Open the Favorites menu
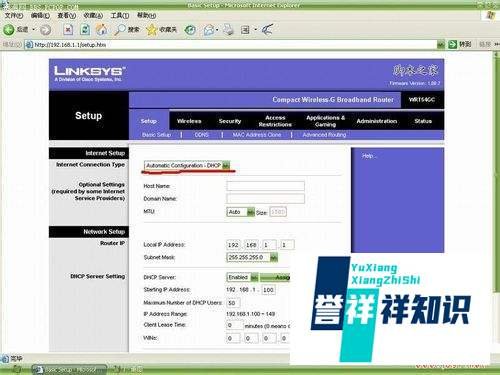Viewport: 500px width, 375px height. pos(93,15)
